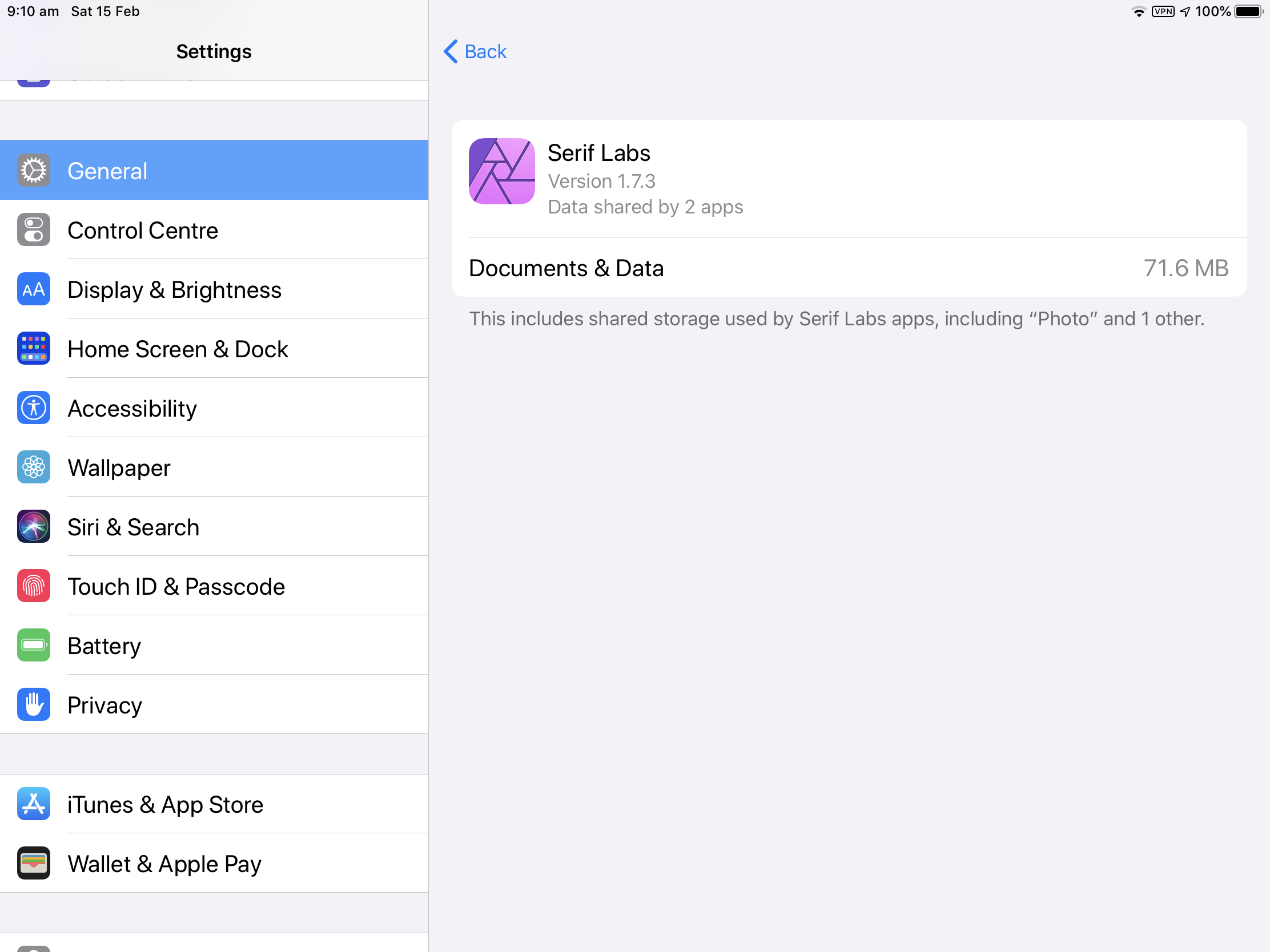Viewport: 1270px width, 952px height.
Task: Go back using the Back label
Action: (485, 51)
